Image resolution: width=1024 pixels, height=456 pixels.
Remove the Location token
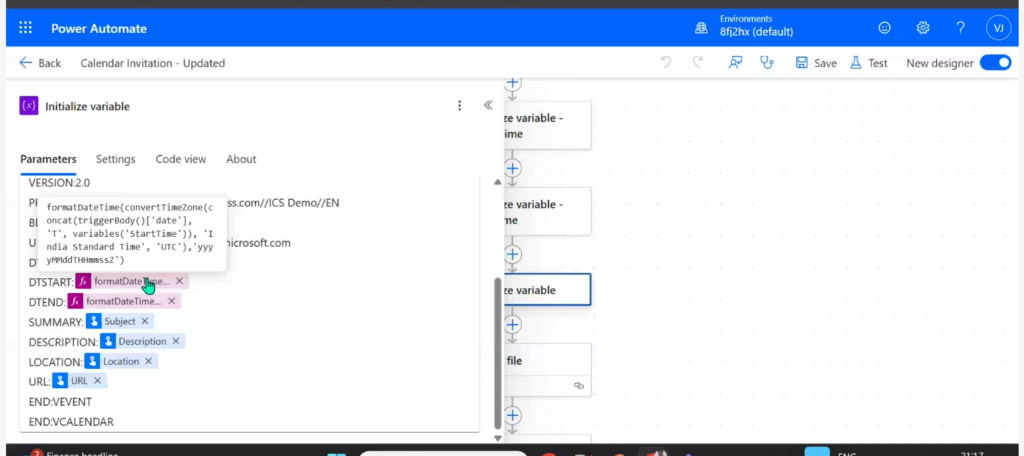point(148,361)
